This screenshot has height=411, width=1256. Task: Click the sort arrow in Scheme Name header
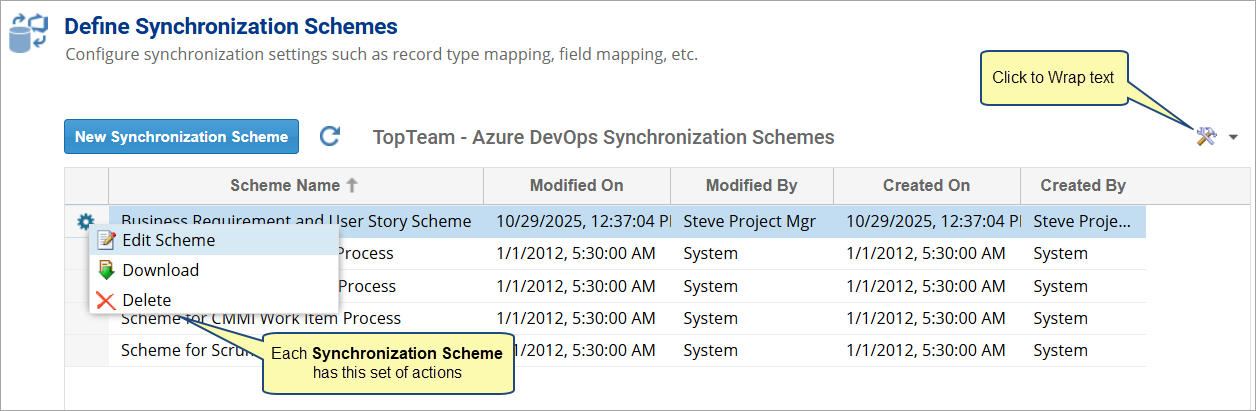(x=351, y=185)
